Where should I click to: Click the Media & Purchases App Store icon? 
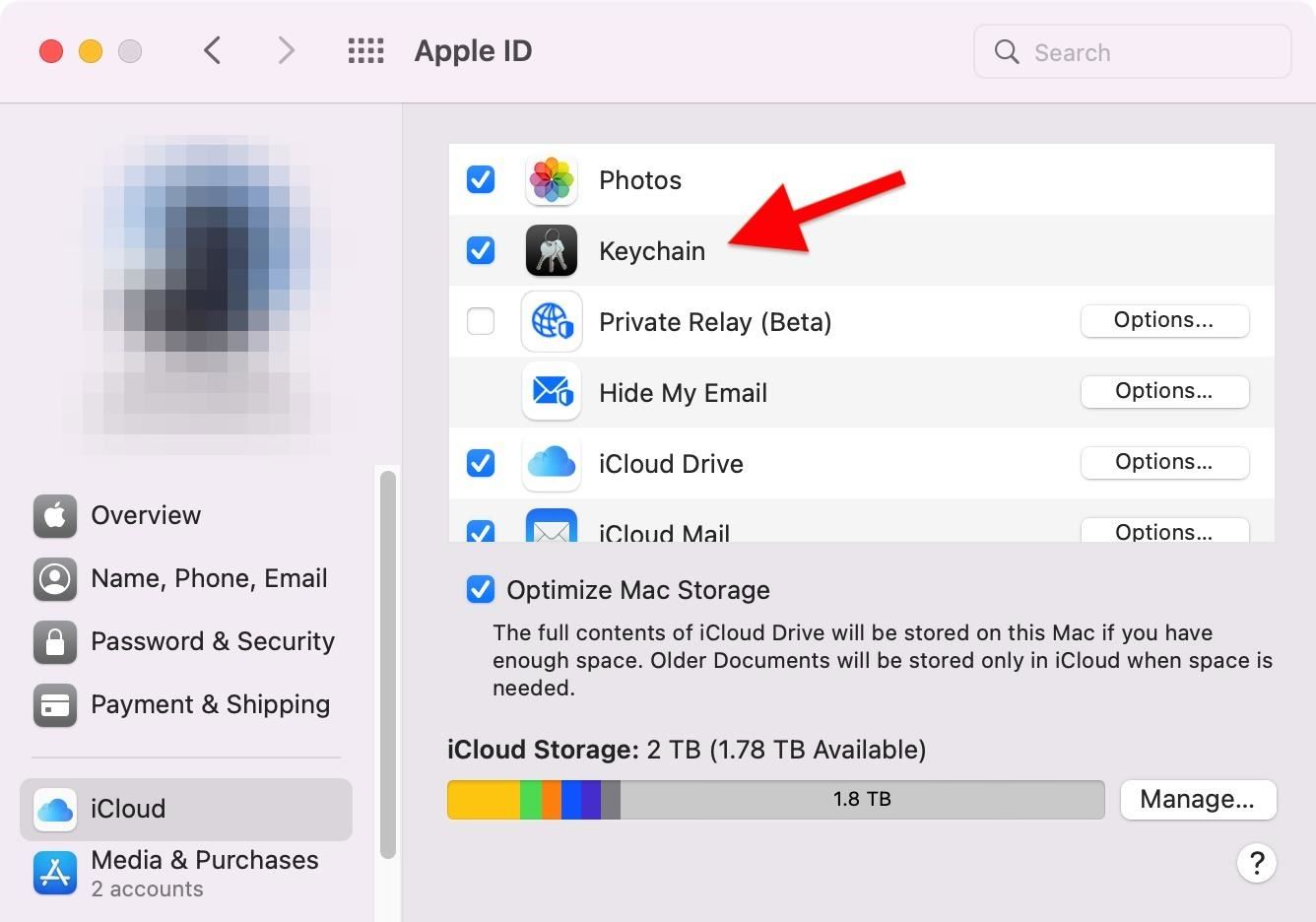[x=55, y=873]
